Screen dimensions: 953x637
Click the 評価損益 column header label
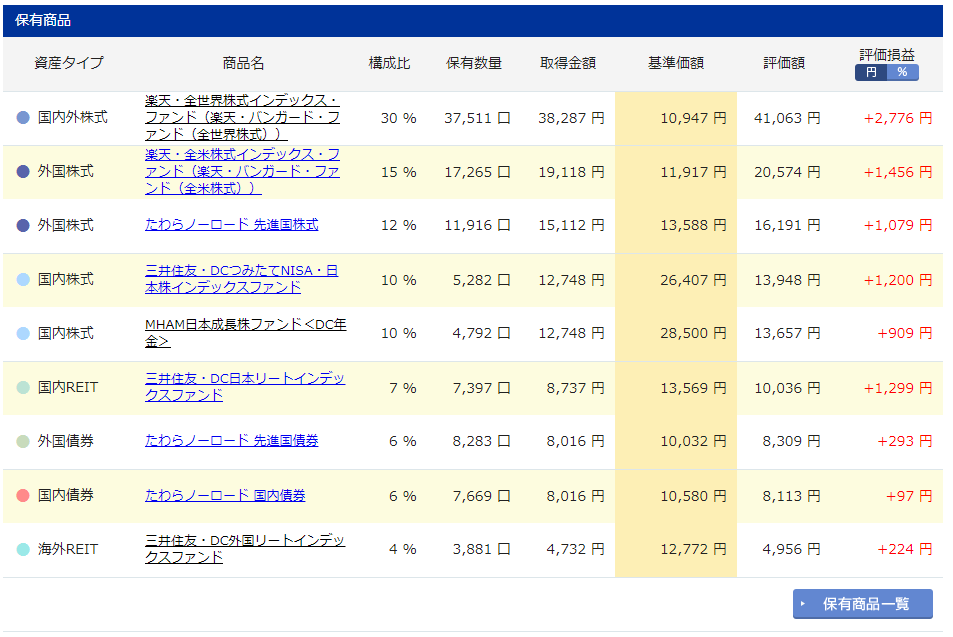pyautogui.click(x=887, y=55)
